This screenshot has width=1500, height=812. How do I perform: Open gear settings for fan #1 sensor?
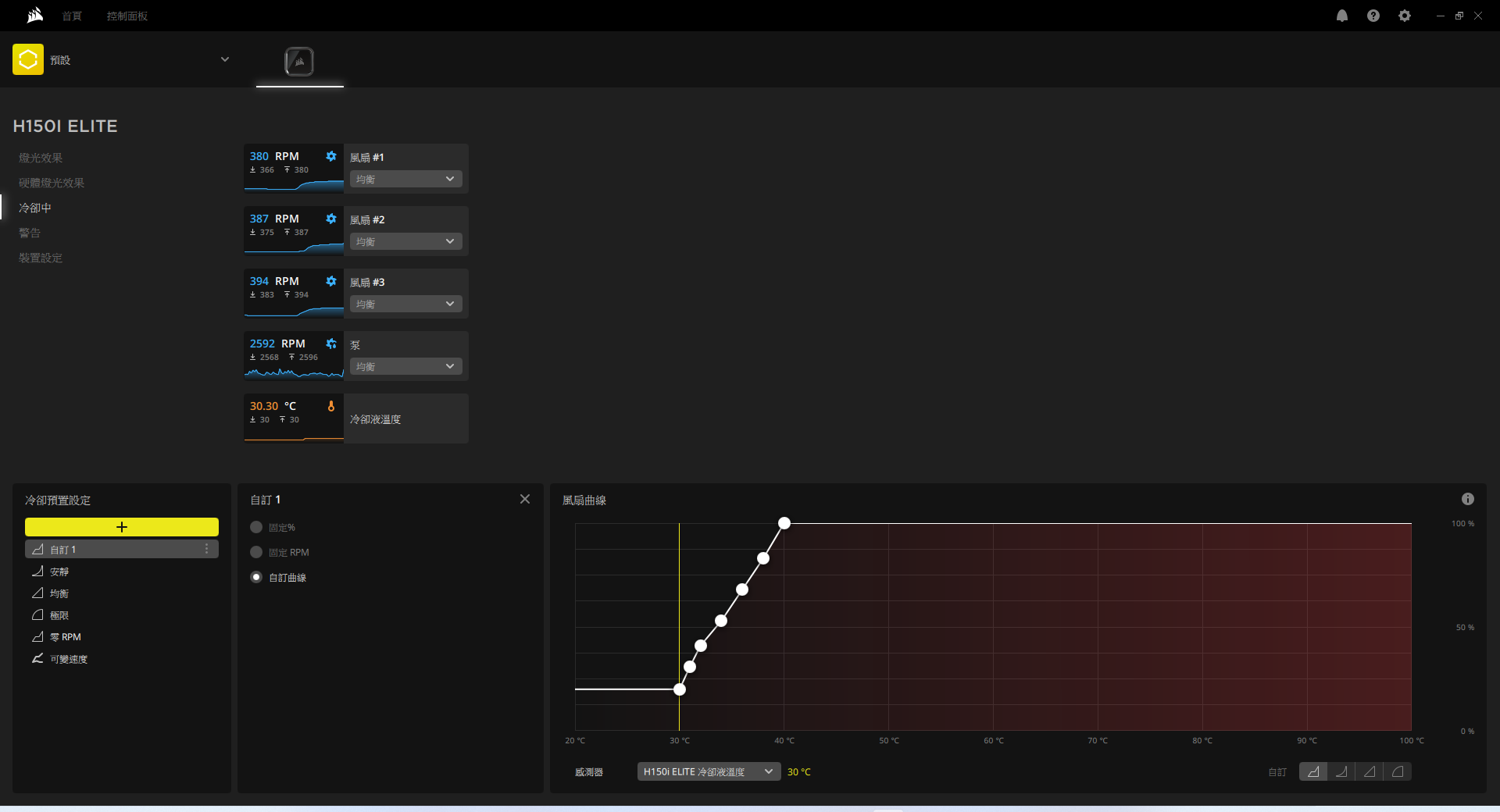point(331,156)
